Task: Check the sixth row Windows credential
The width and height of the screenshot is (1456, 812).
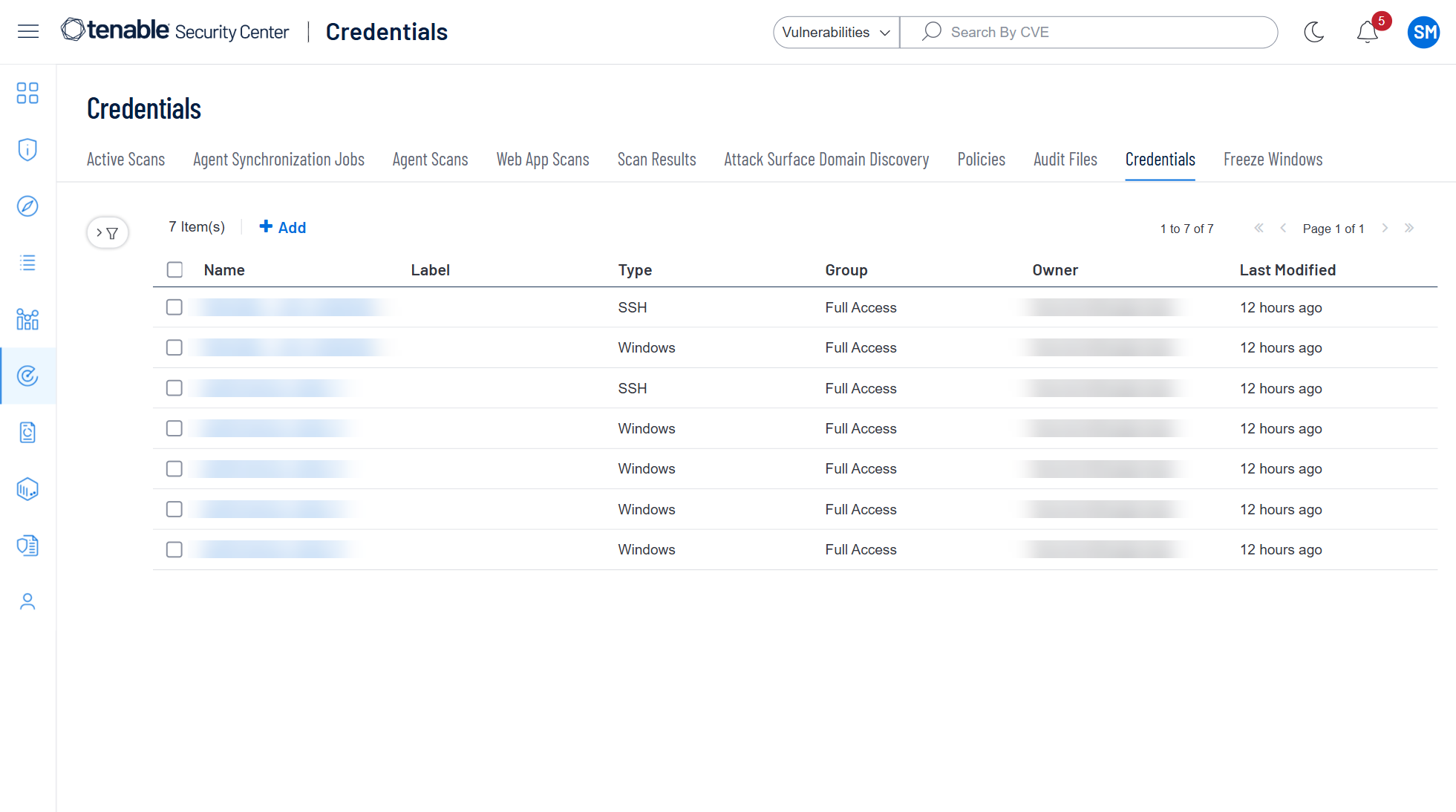Action: tap(174, 509)
